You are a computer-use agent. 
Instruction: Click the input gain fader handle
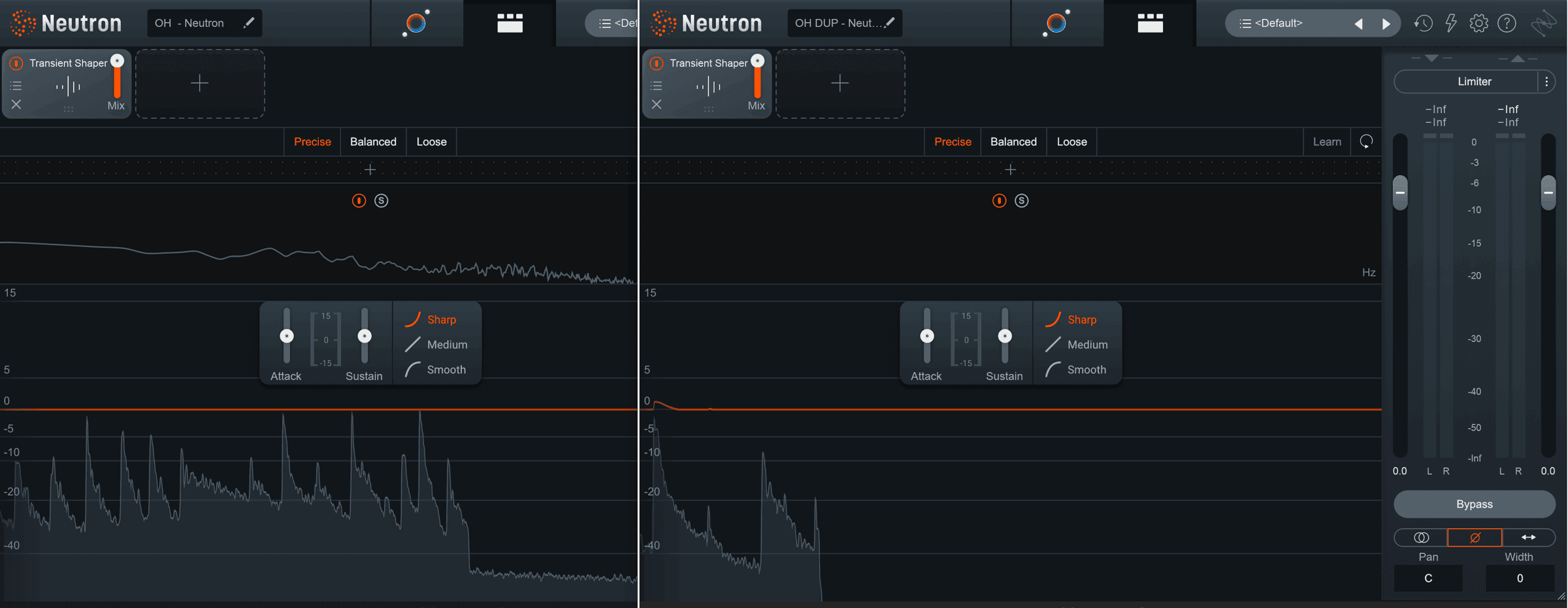coord(1400,193)
